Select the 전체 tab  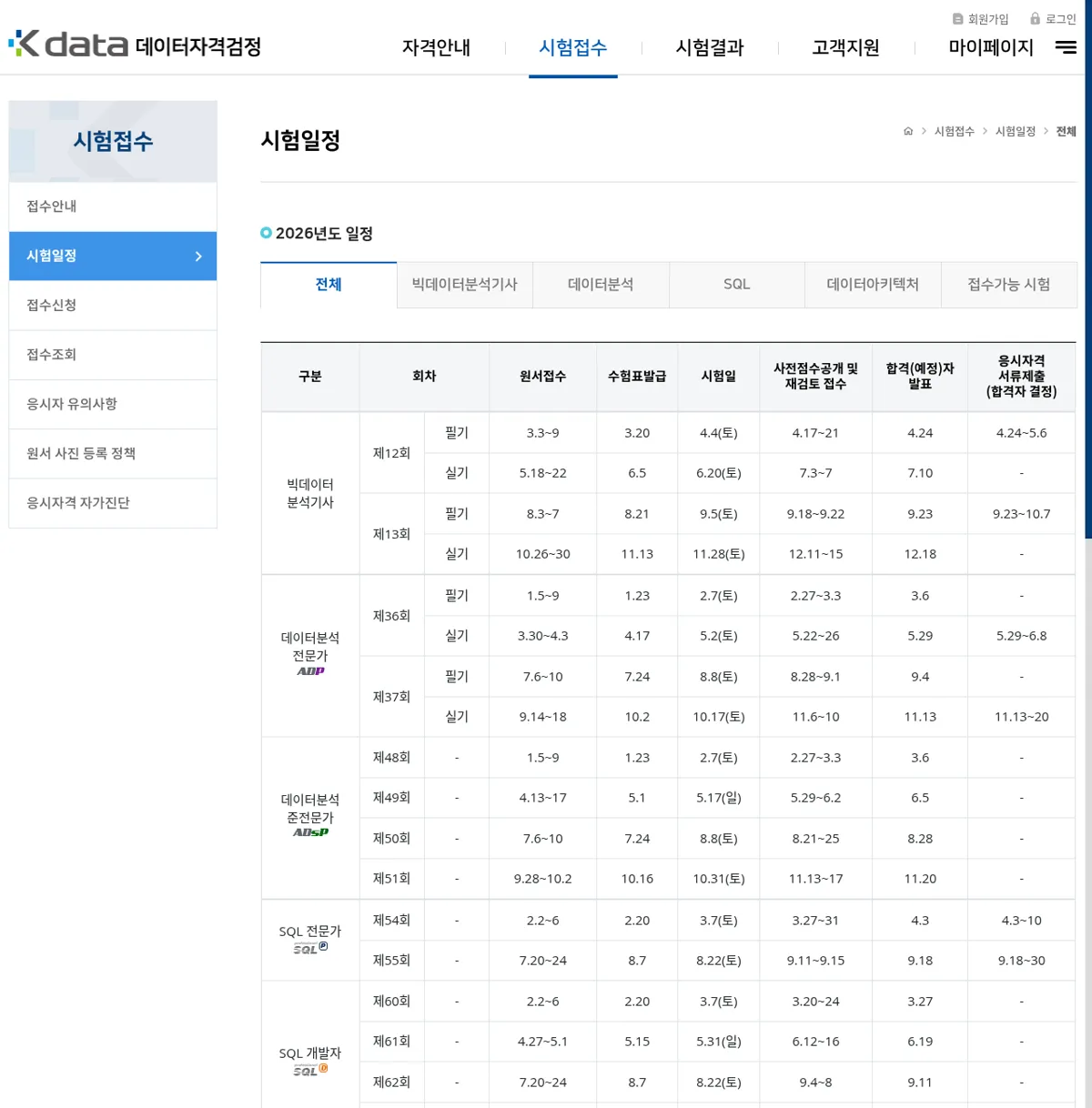[329, 285]
